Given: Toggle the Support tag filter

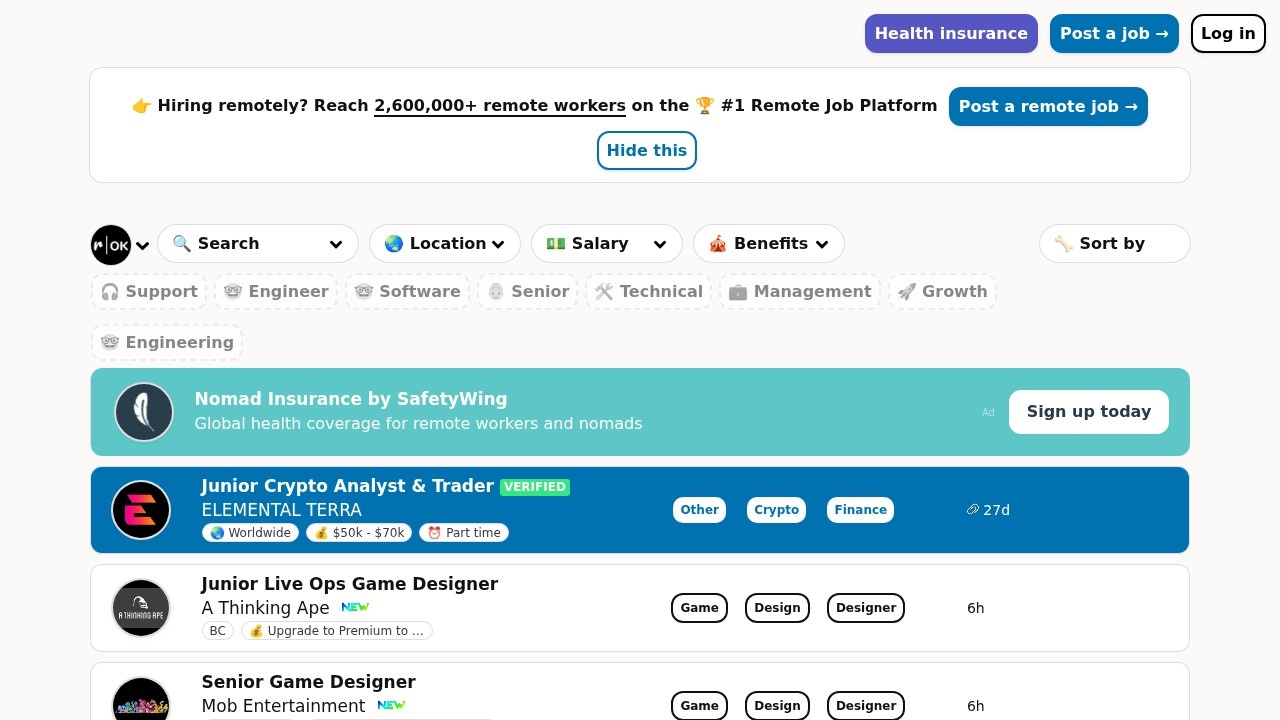Looking at the screenshot, I should pos(149,292).
